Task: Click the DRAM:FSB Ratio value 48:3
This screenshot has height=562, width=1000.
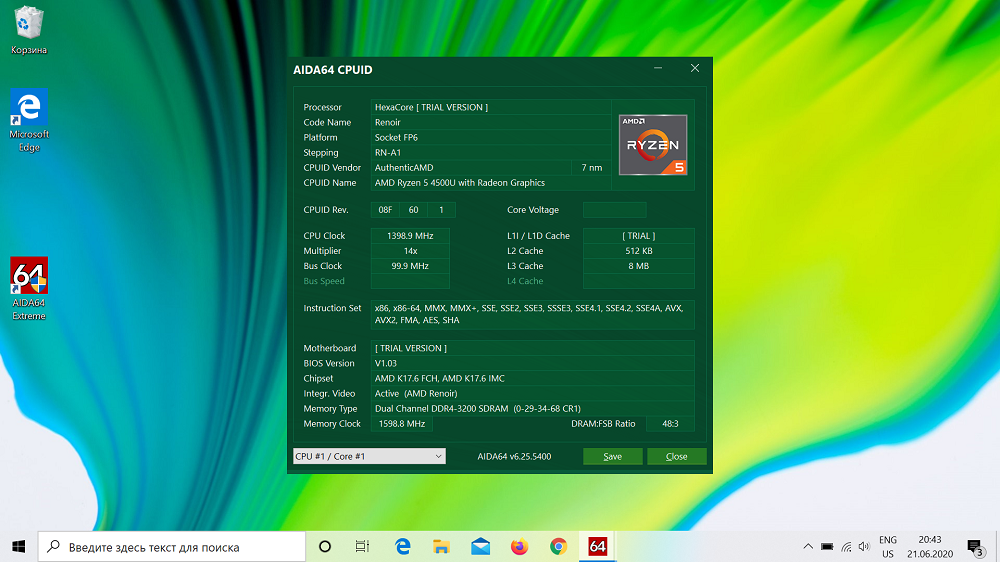Action: [670, 424]
